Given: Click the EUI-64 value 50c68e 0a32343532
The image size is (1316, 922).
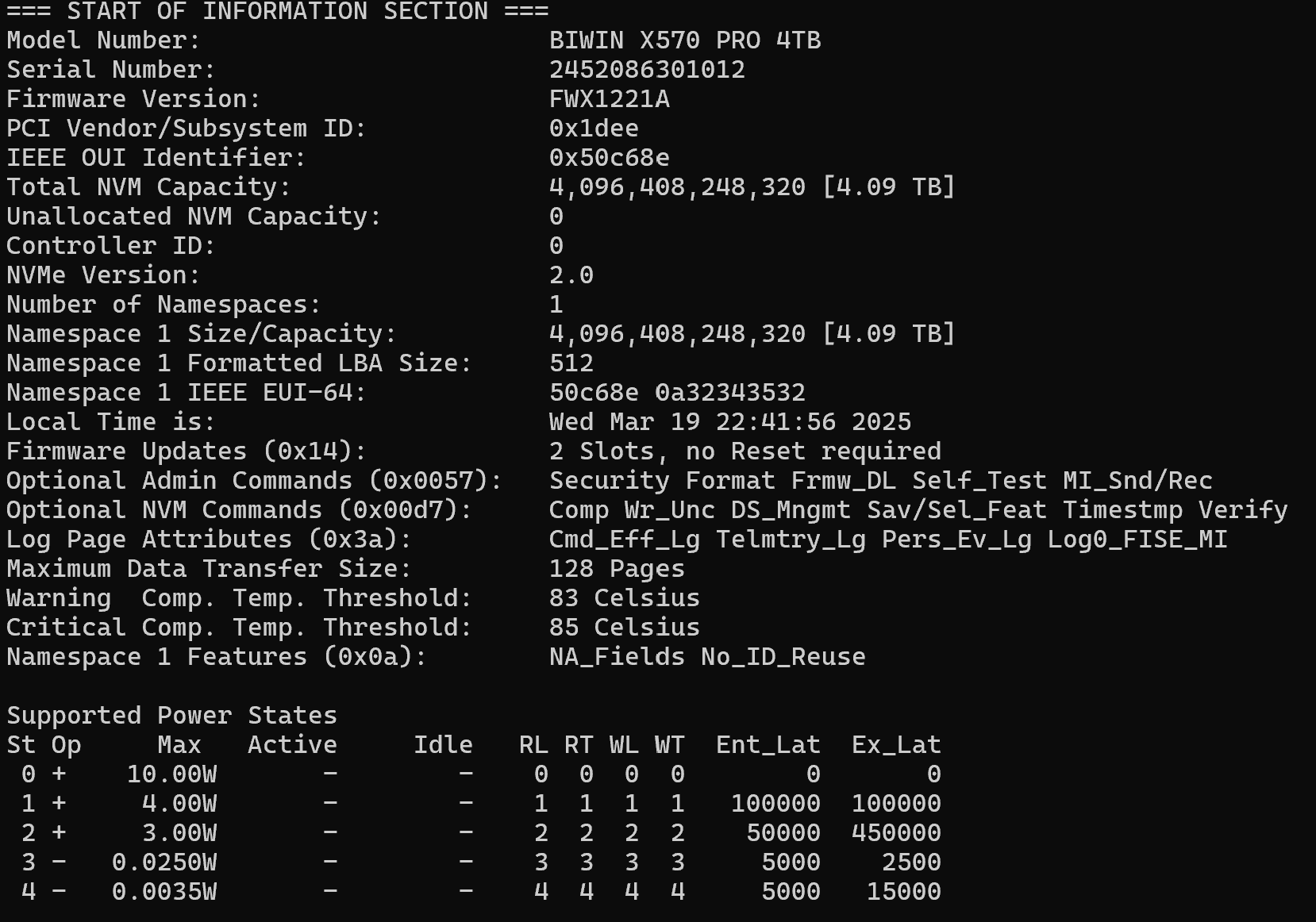Looking at the screenshot, I should pos(677,393).
